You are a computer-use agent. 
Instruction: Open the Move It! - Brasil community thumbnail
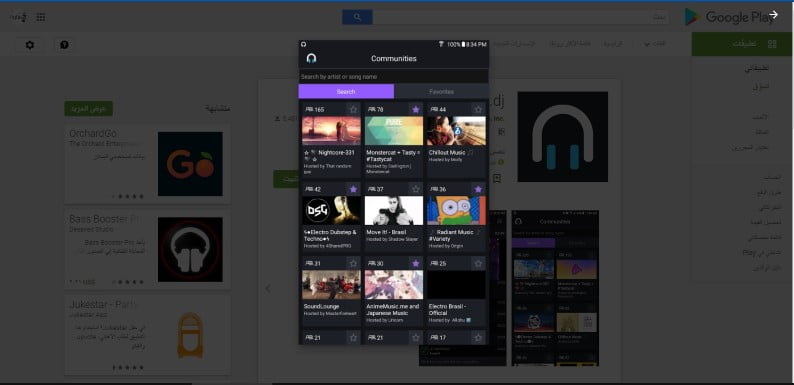(x=393, y=210)
